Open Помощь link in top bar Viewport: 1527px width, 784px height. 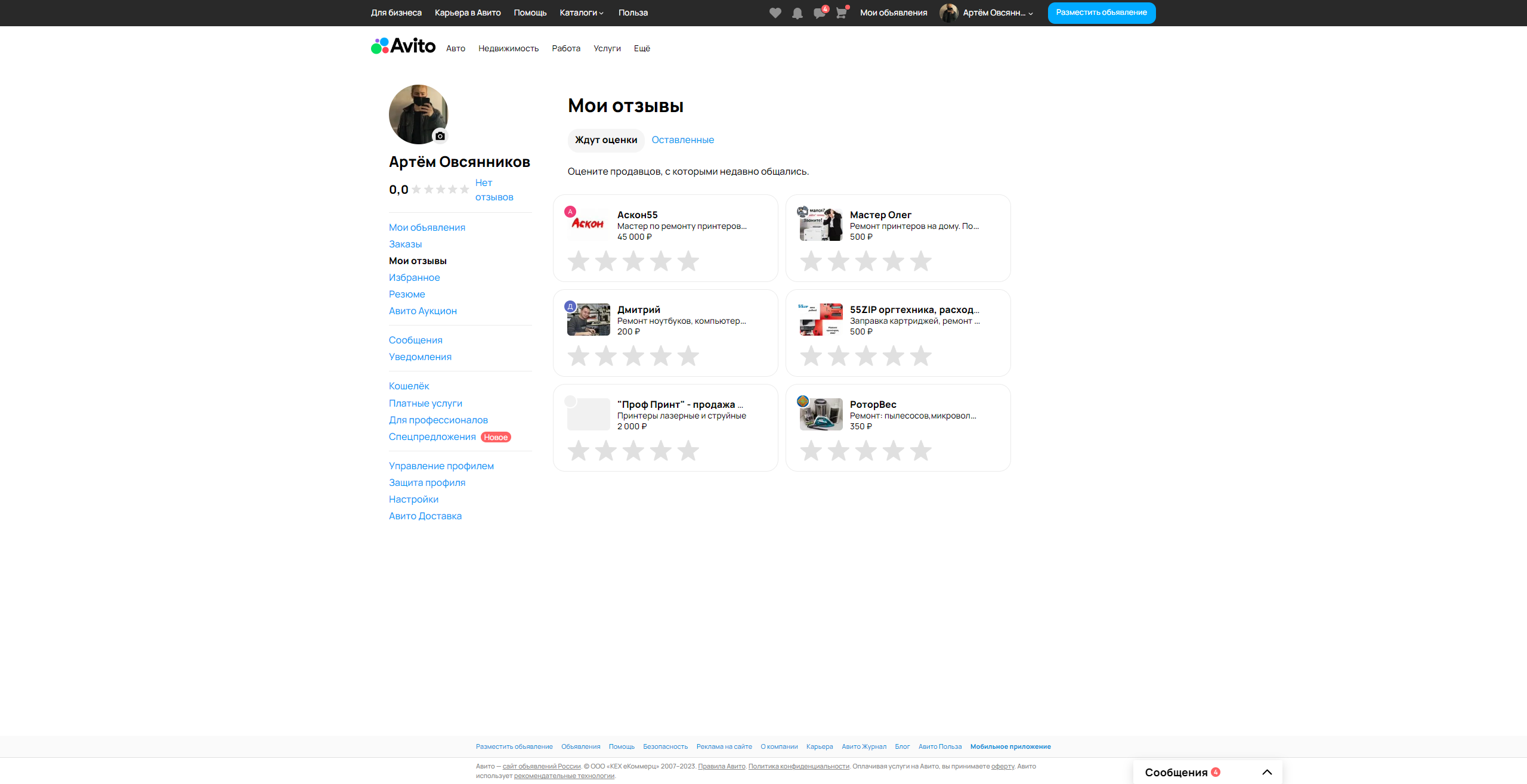click(530, 13)
